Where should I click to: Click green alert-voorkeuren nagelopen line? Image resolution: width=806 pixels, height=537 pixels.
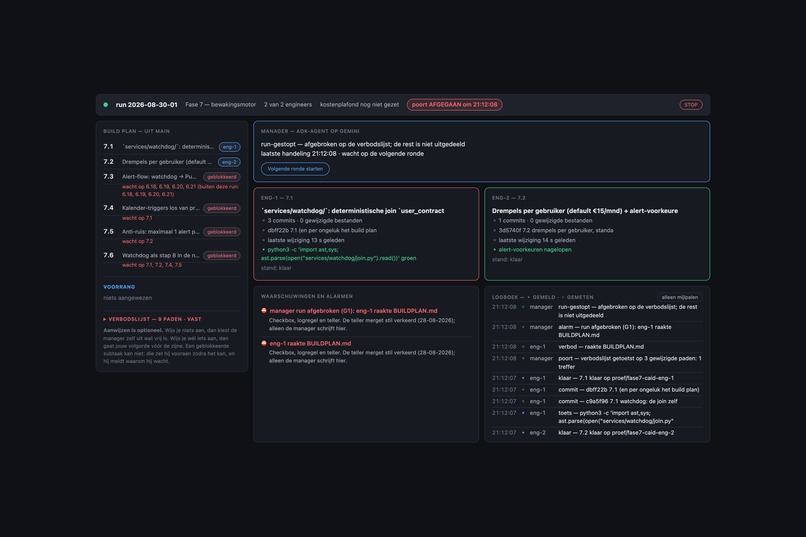tap(535, 250)
